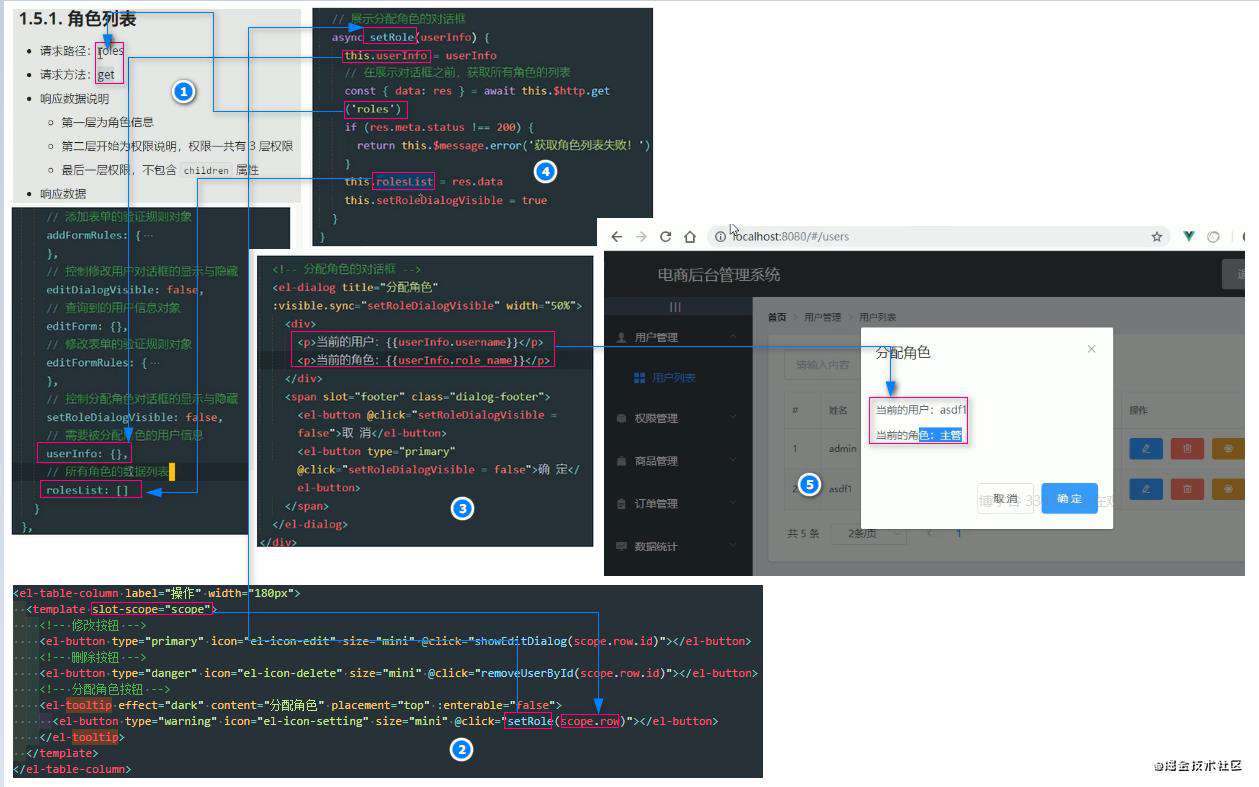Screen dimensions: 1259x787
Task: Click 'this.setRoleDialogVisible = true' code line
Action: point(446,200)
